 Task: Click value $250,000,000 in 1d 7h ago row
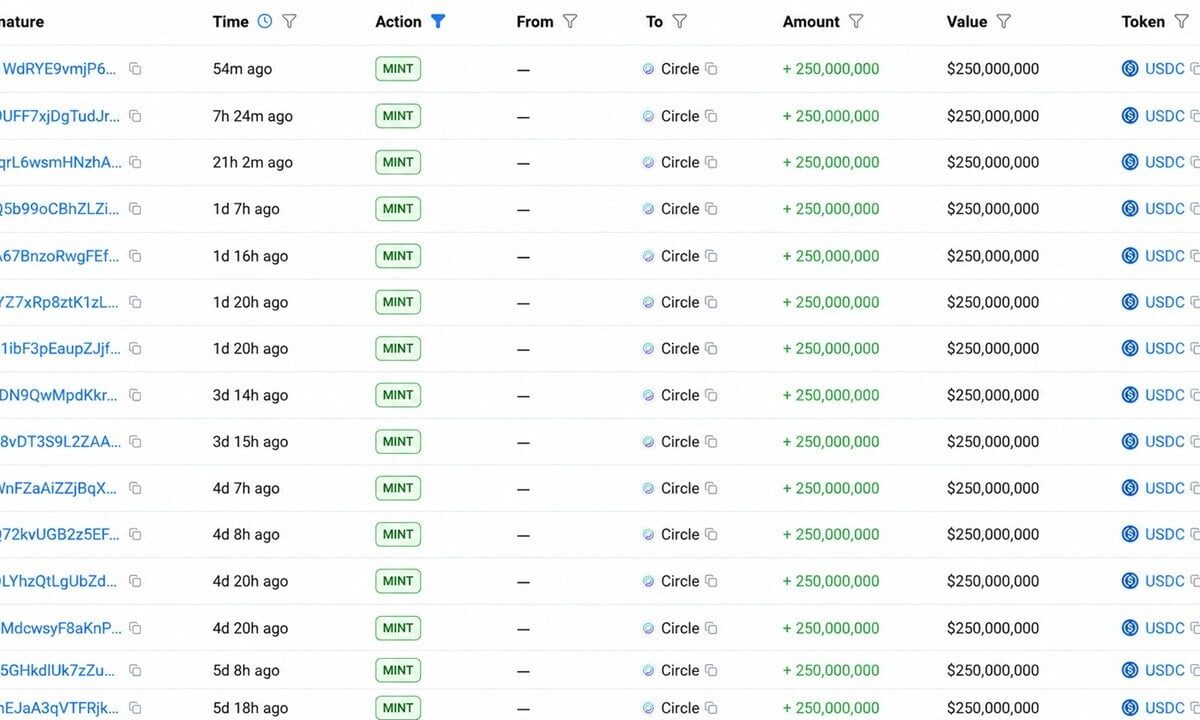click(x=993, y=209)
